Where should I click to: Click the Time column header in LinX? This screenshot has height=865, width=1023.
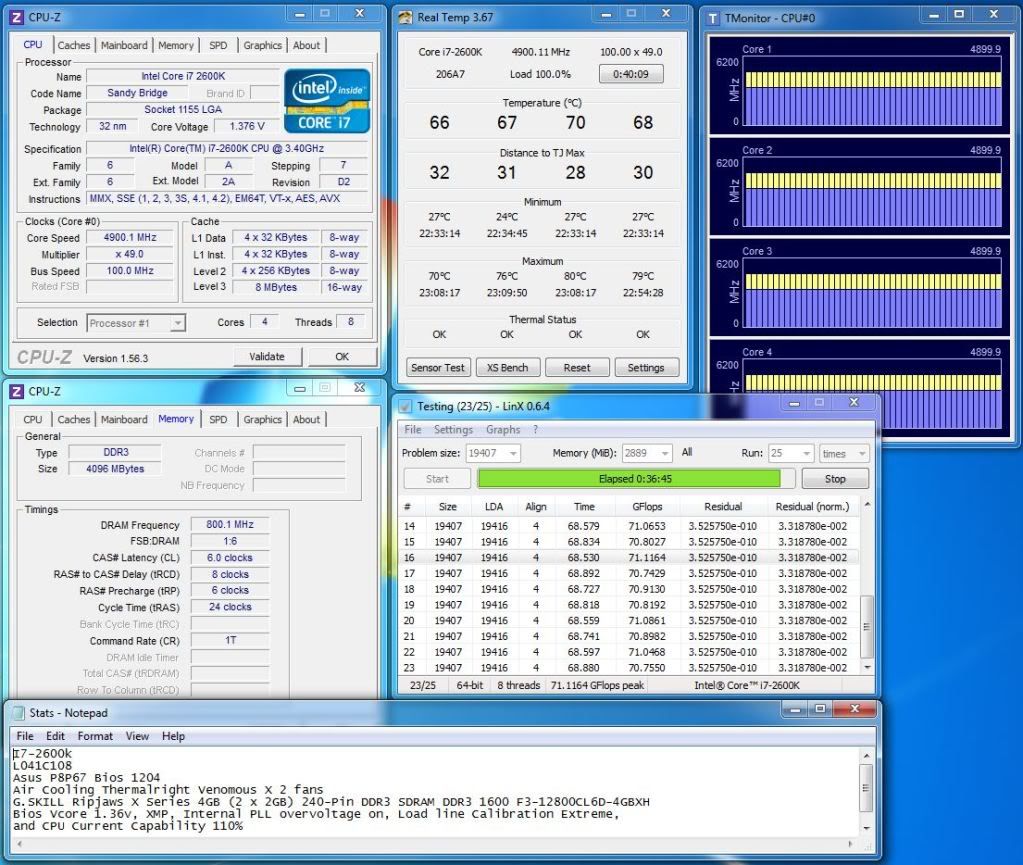pyautogui.click(x=584, y=506)
